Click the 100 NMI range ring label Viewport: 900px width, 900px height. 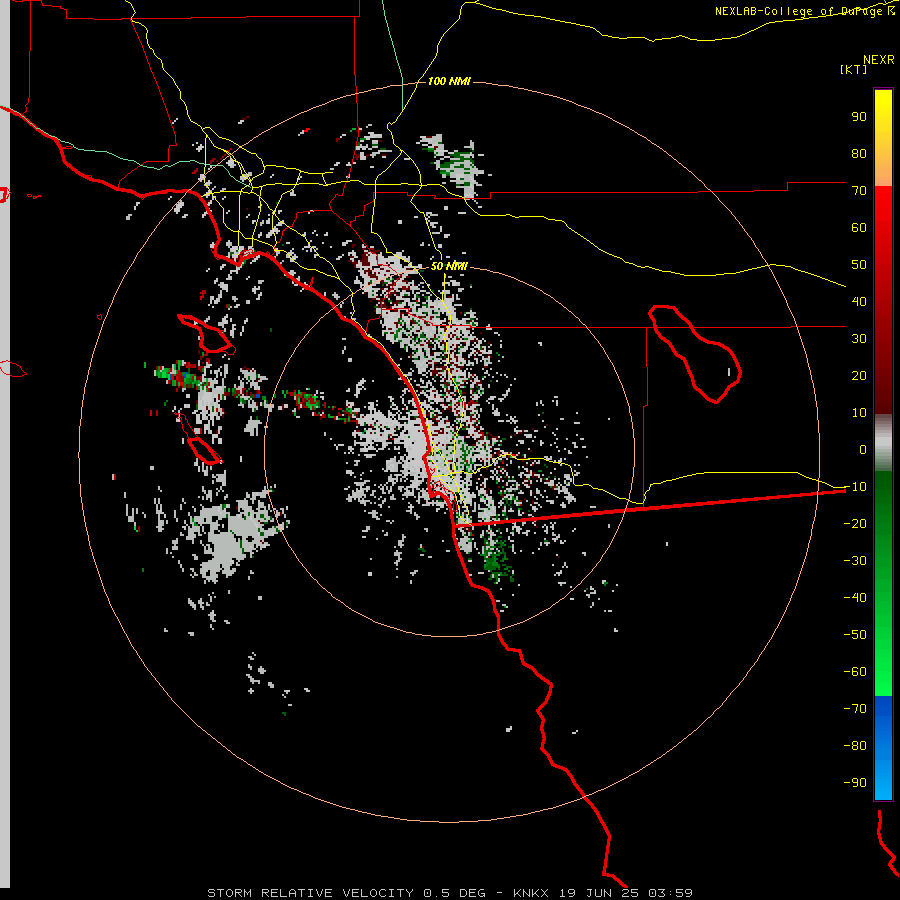[449, 82]
